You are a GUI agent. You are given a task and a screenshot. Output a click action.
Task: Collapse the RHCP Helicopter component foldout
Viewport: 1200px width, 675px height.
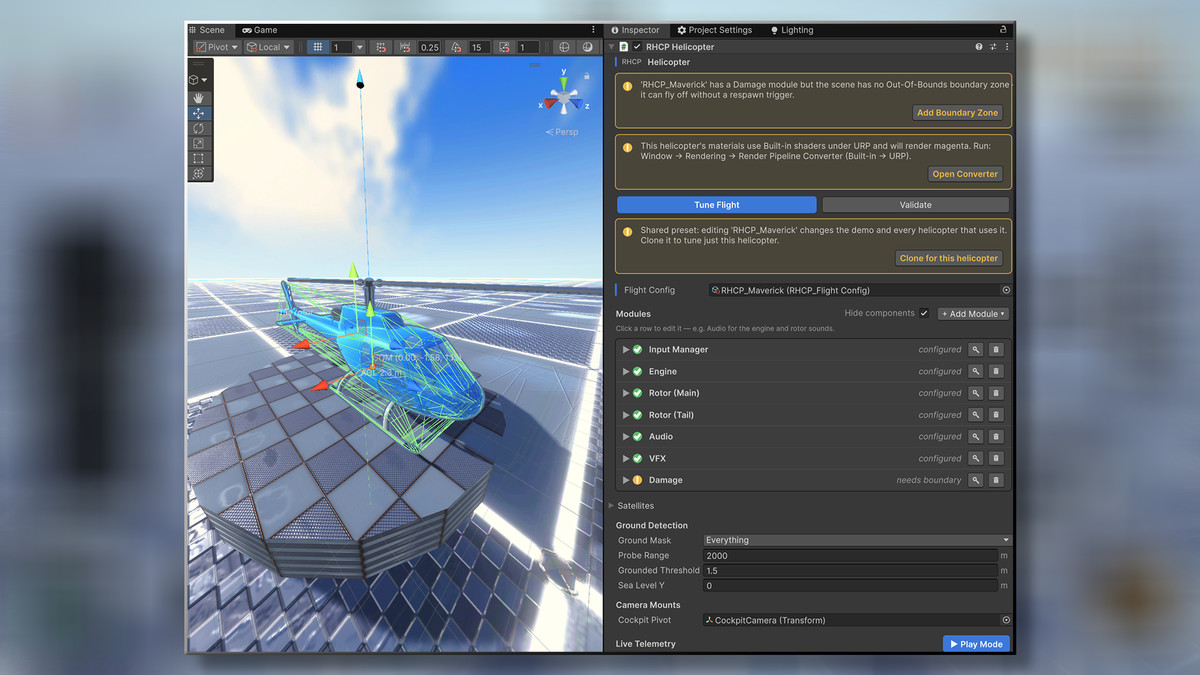612,47
